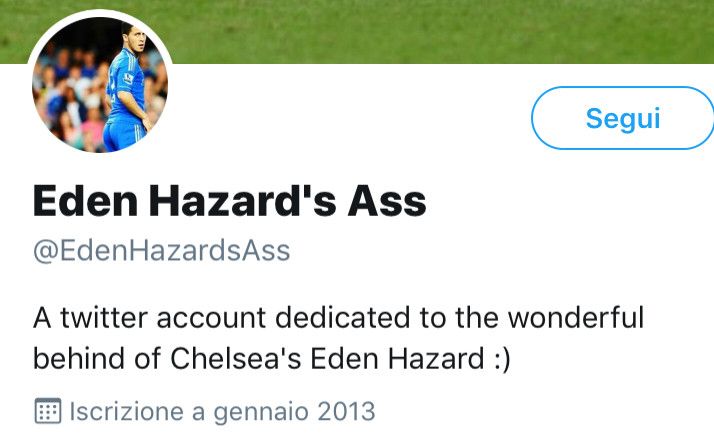This screenshot has width=714, height=434.
Task: Open the green header banner image
Action: point(400,28)
